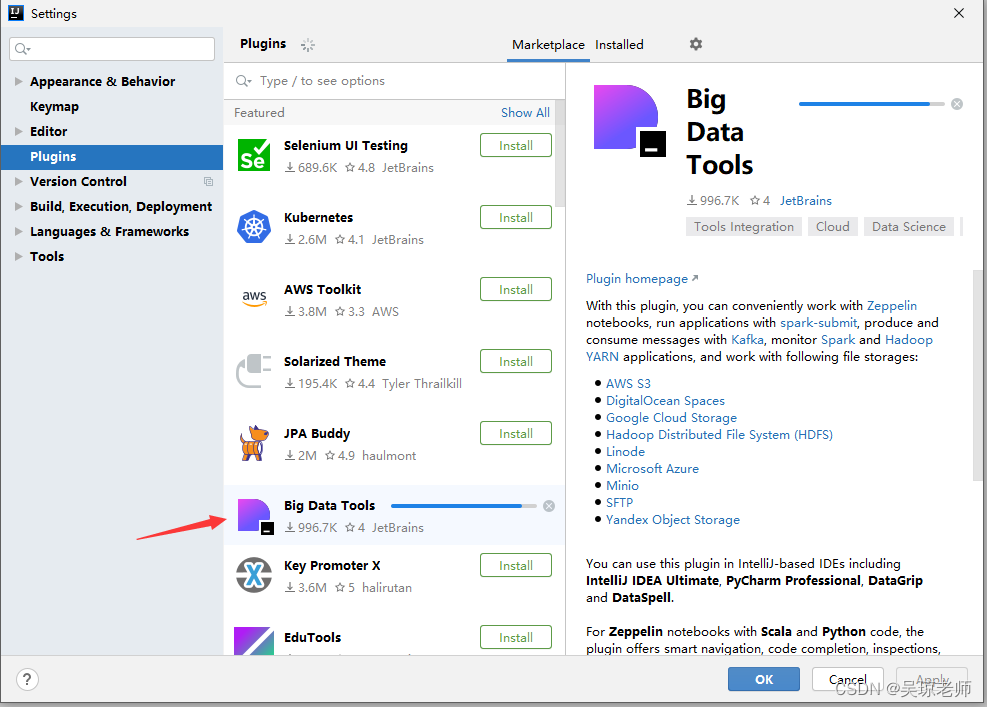987x707 pixels.
Task: Open Hadoop Distributed File System link
Action: coord(719,434)
